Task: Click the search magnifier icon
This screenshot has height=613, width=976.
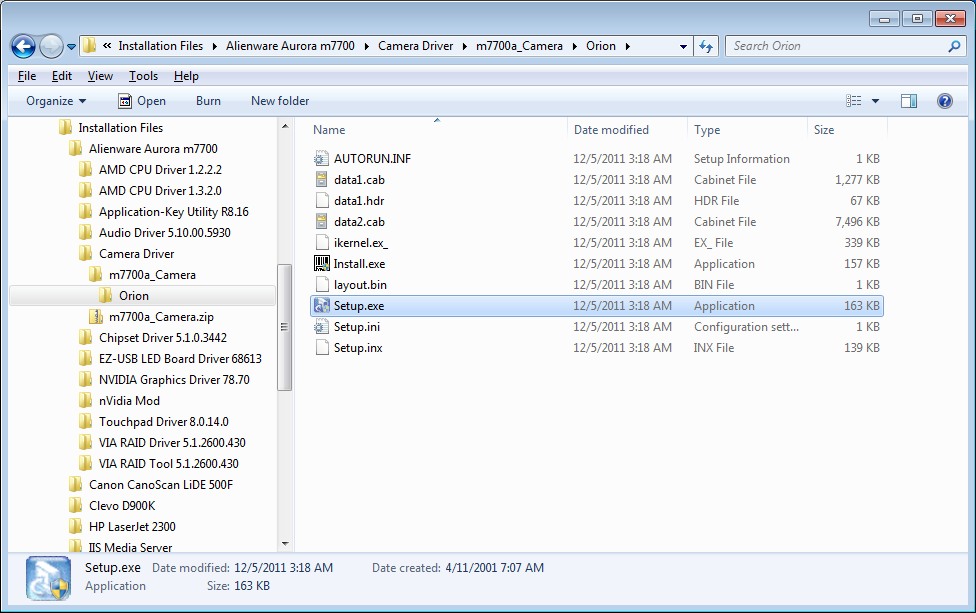Action: click(x=954, y=46)
